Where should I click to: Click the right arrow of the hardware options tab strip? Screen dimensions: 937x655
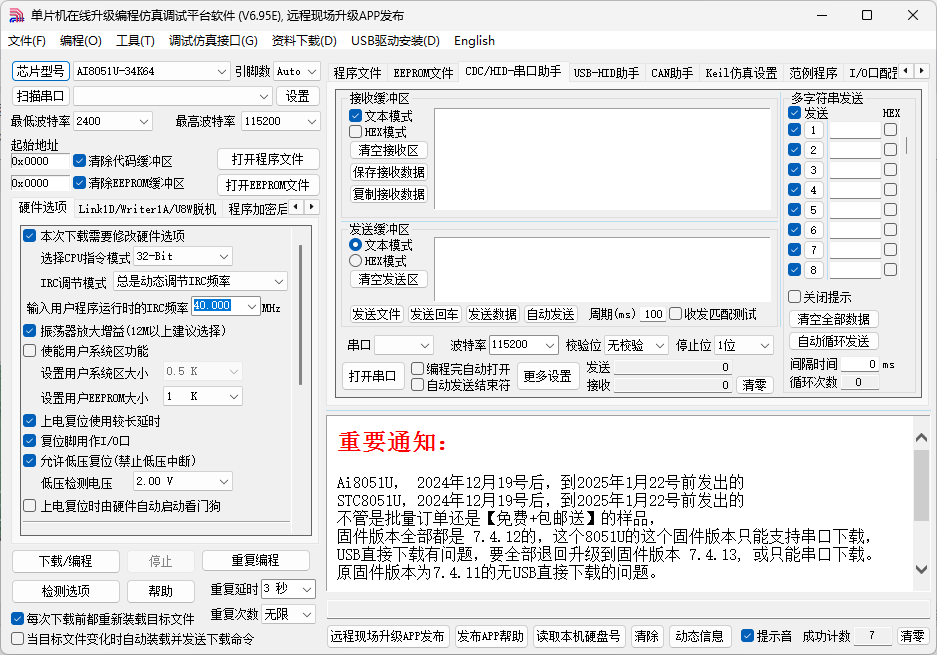point(311,207)
